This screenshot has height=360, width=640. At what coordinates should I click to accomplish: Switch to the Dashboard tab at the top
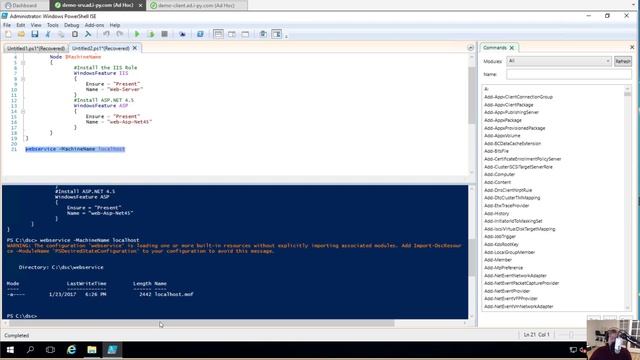[x=24, y=5]
